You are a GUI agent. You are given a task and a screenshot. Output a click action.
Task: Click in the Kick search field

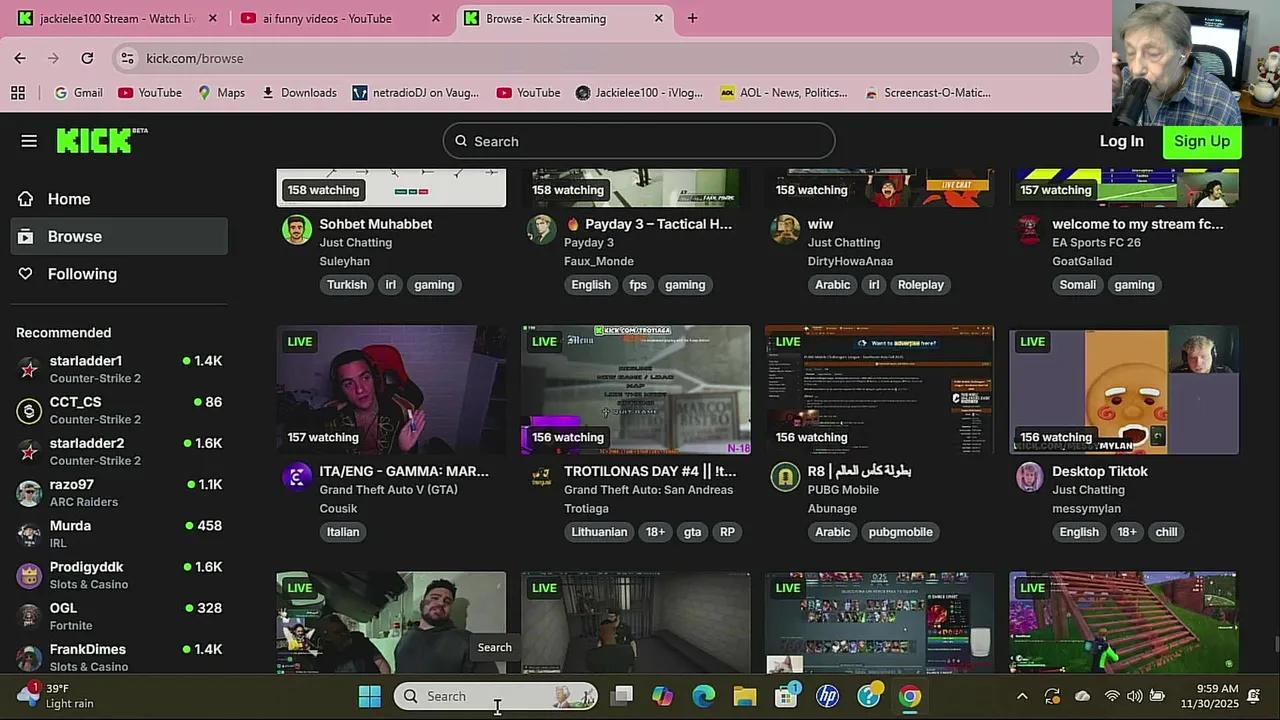pyautogui.click(x=639, y=141)
